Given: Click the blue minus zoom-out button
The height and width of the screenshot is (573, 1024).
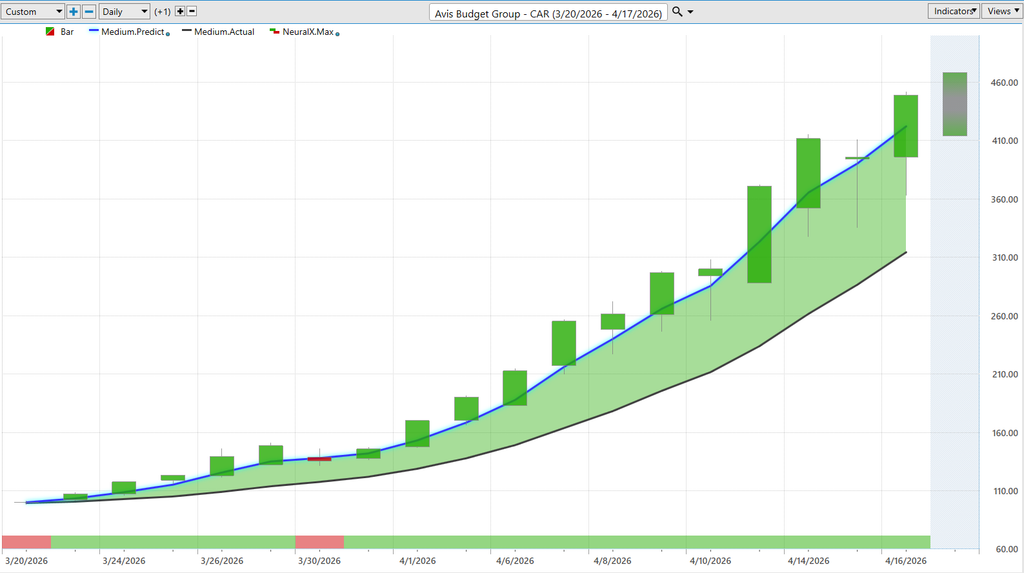Looking at the screenshot, I should pos(89,12).
